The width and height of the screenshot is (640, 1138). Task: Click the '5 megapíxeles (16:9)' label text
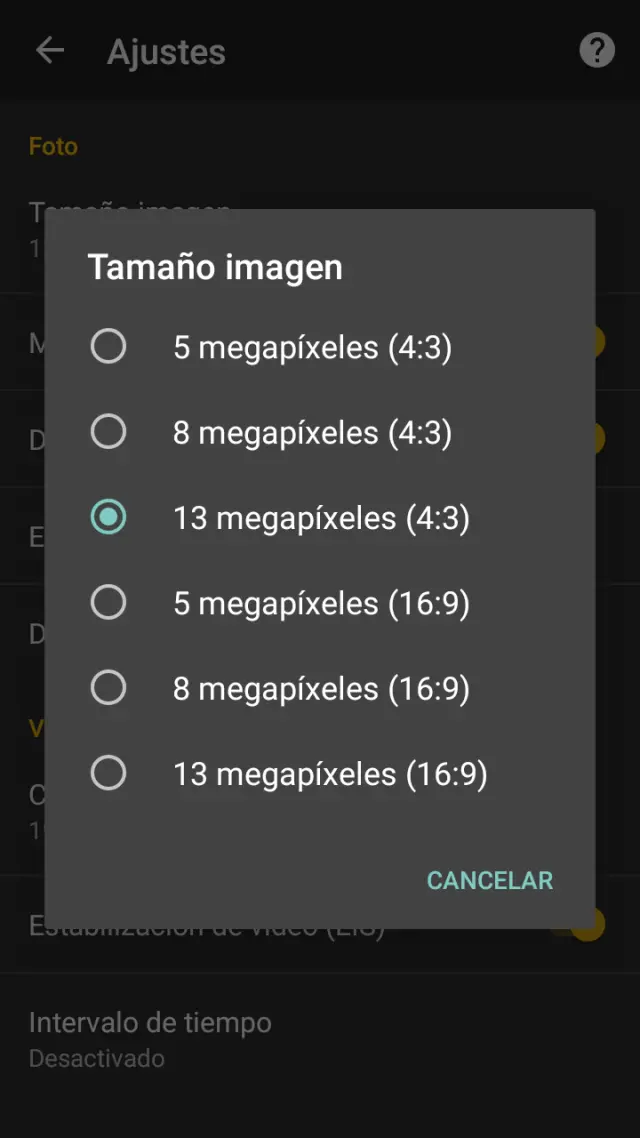point(321,604)
